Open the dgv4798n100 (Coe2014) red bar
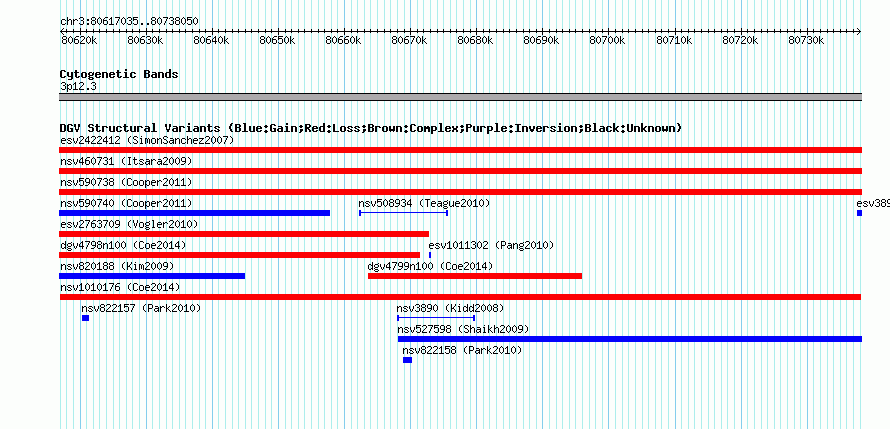The height and width of the screenshot is (429, 890). [240, 255]
